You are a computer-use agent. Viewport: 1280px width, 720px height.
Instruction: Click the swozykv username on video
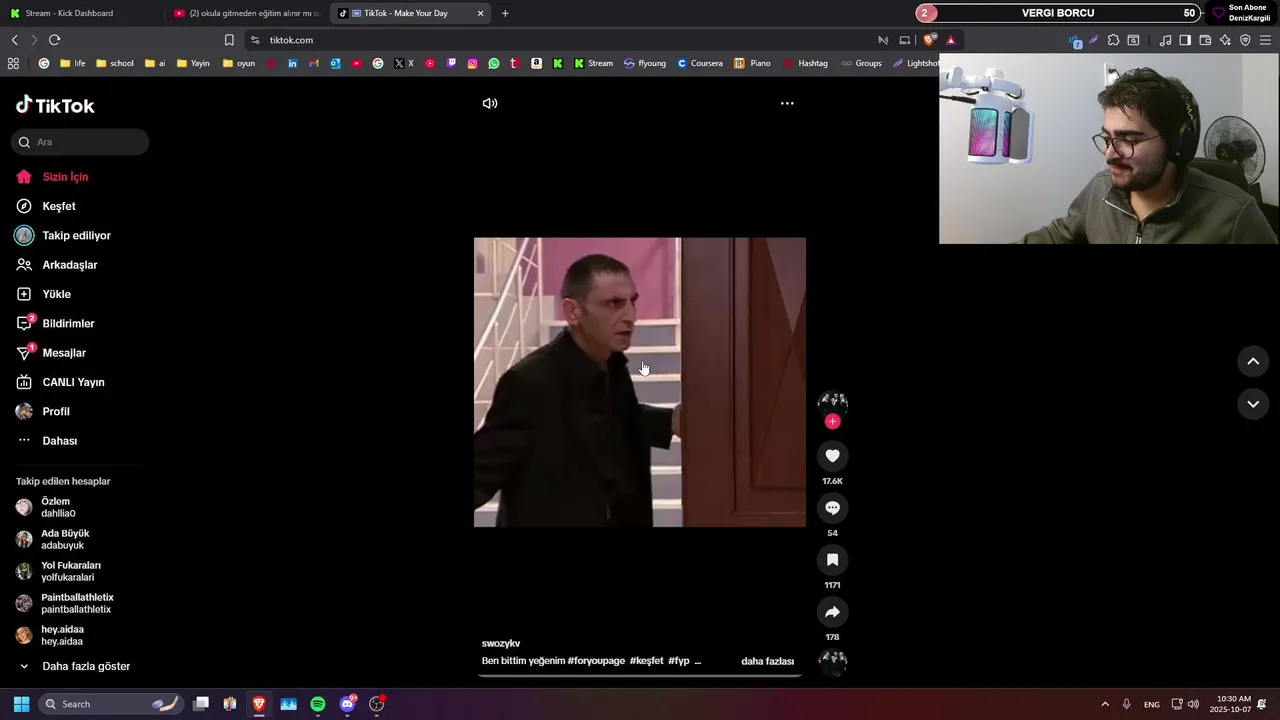501,643
